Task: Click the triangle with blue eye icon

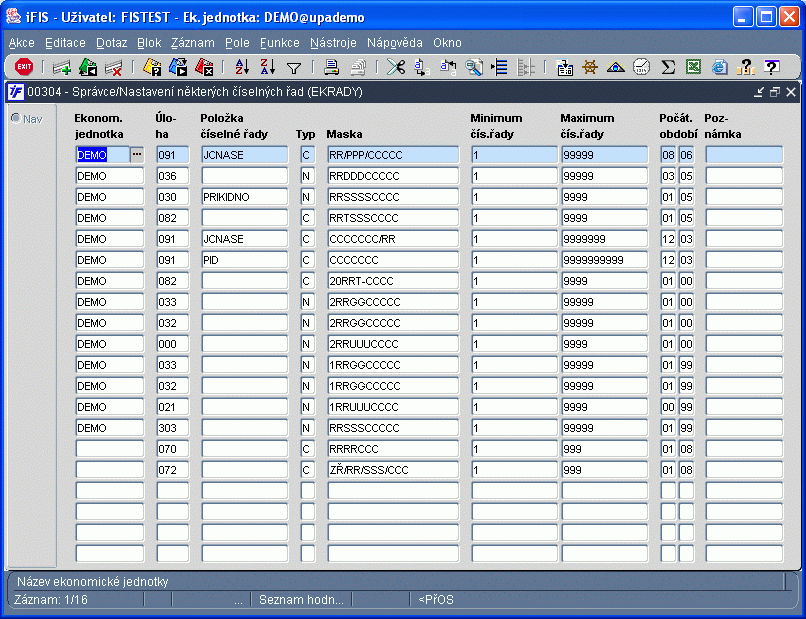Action: click(615, 67)
